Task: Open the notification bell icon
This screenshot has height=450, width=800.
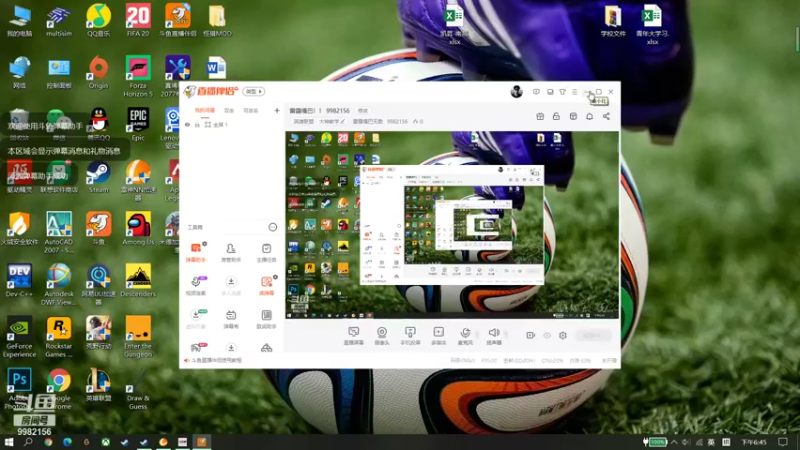Action: (589, 116)
